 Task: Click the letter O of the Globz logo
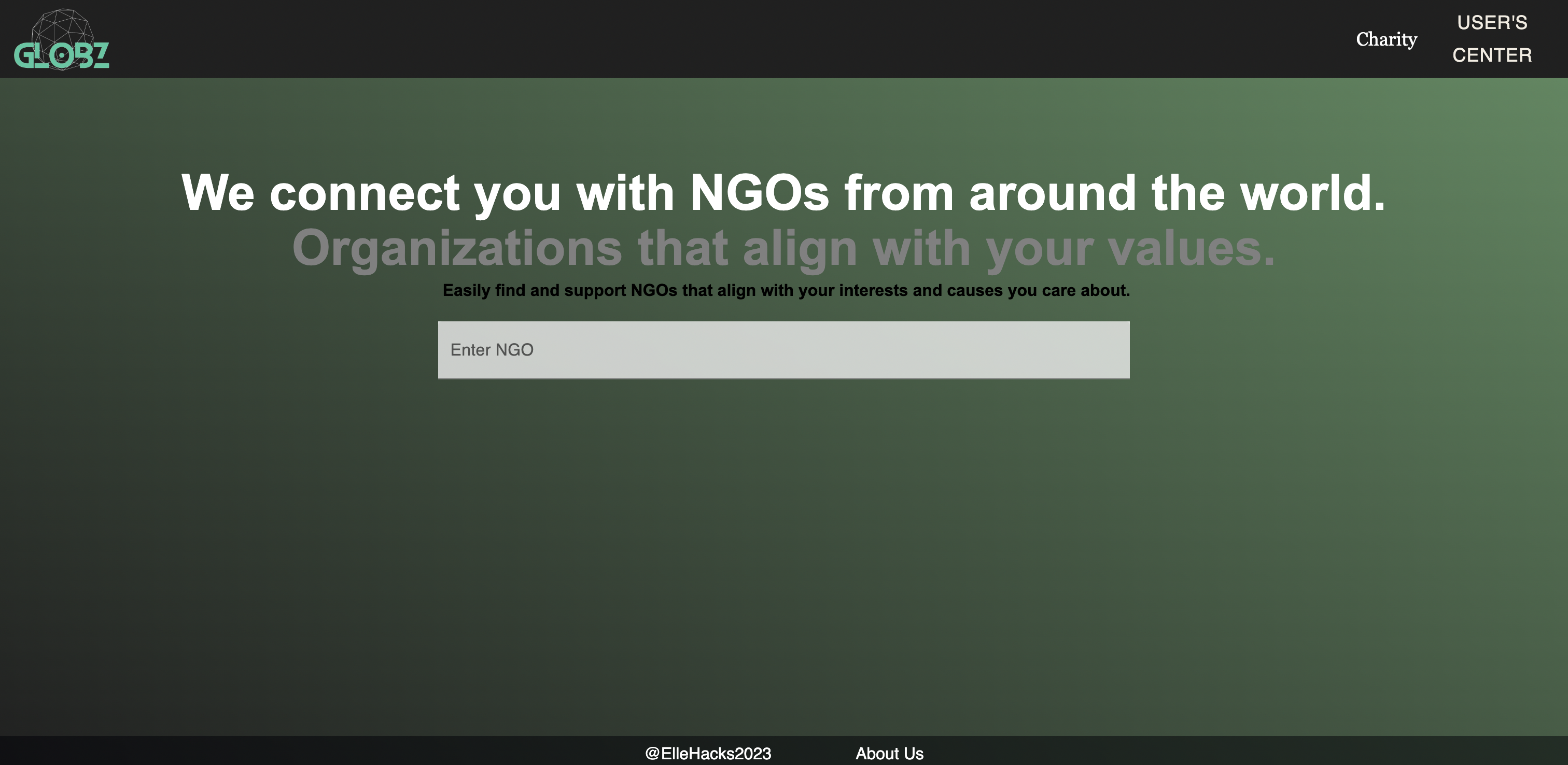pyautogui.click(x=62, y=56)
